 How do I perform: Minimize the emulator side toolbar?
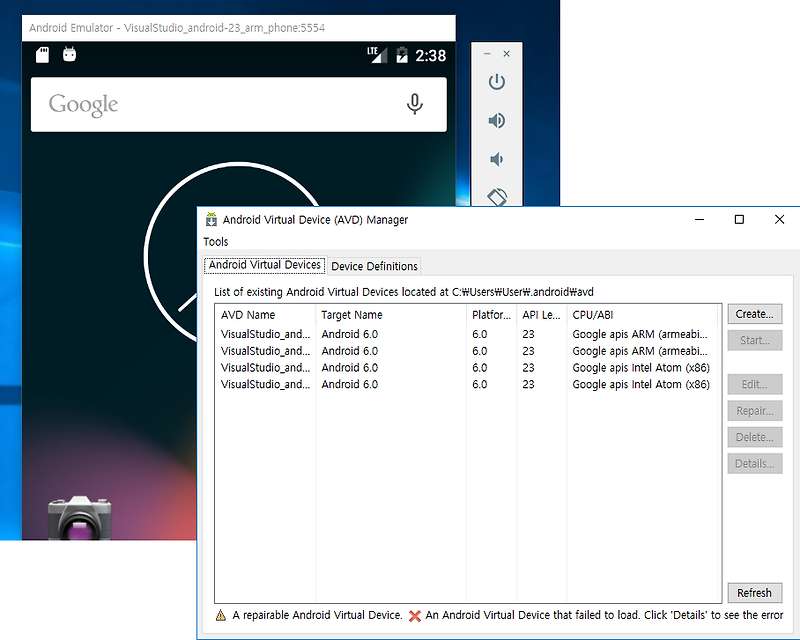pyautogui.click(x=487, y=54)
